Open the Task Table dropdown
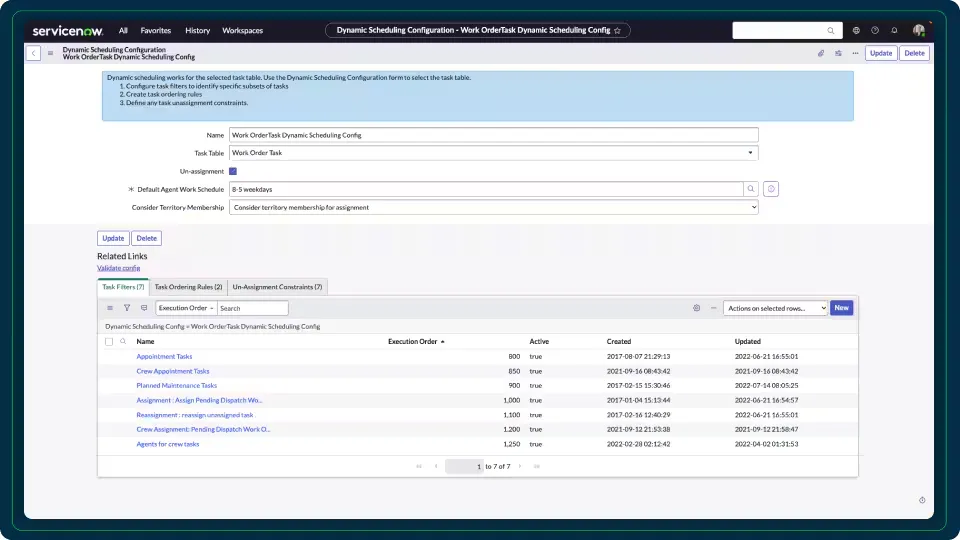Screen dimensions: 960x540 pos(493,153)
